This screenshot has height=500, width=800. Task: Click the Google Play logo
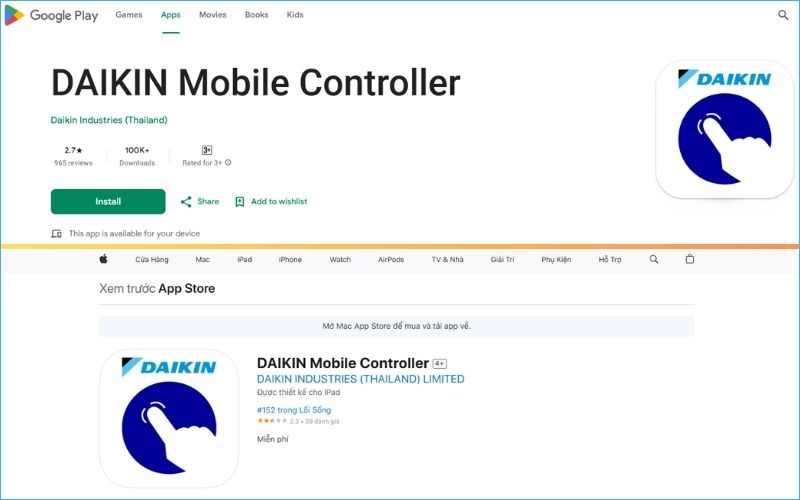tap(52, 15)
